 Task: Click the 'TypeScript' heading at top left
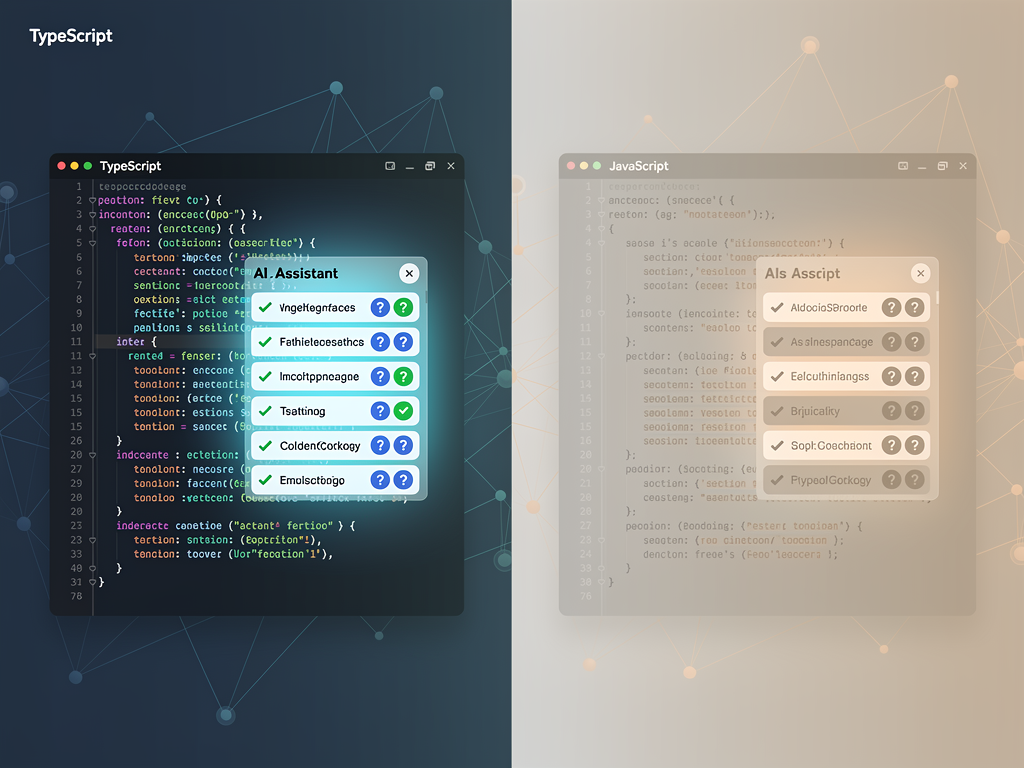coord(71,36)
